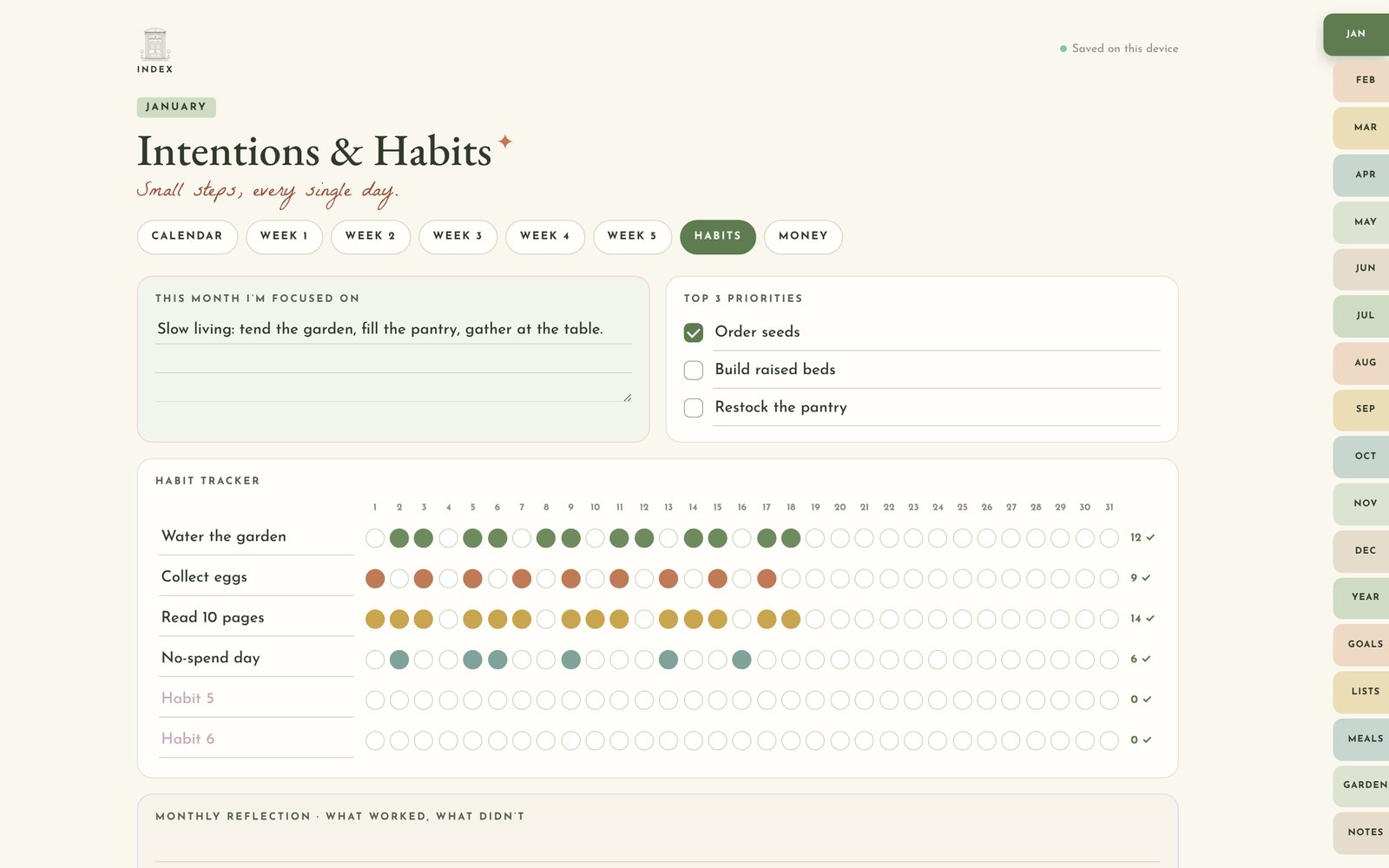Open the NOTES side tab
The image size is (1389, 868).
coord(1363,832)
